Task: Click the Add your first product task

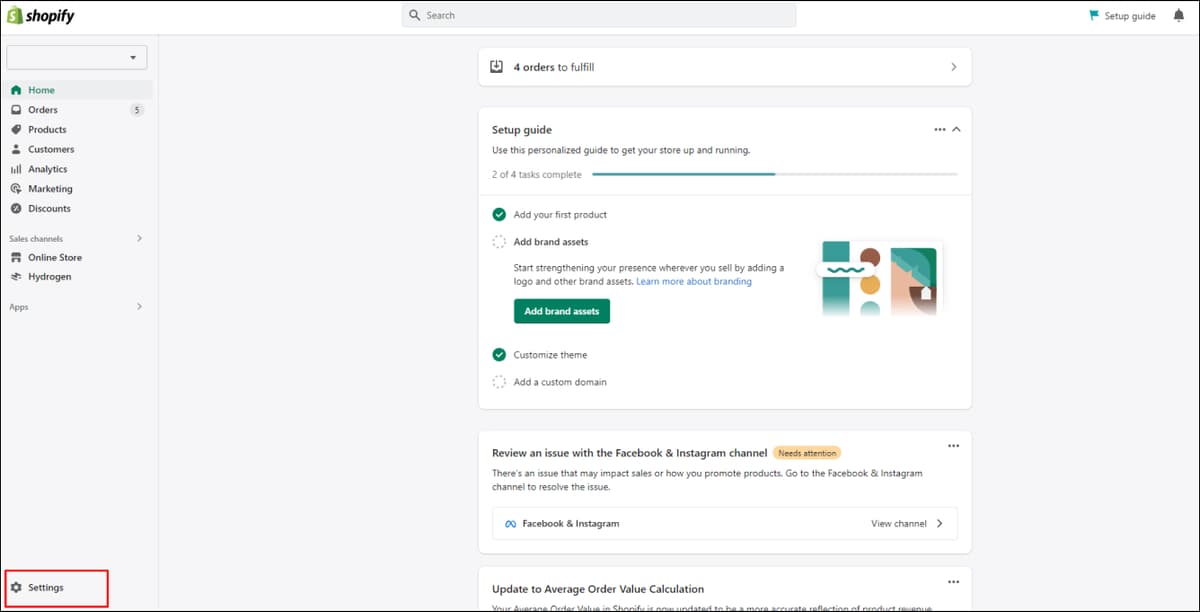Action: tap(560, 215)
